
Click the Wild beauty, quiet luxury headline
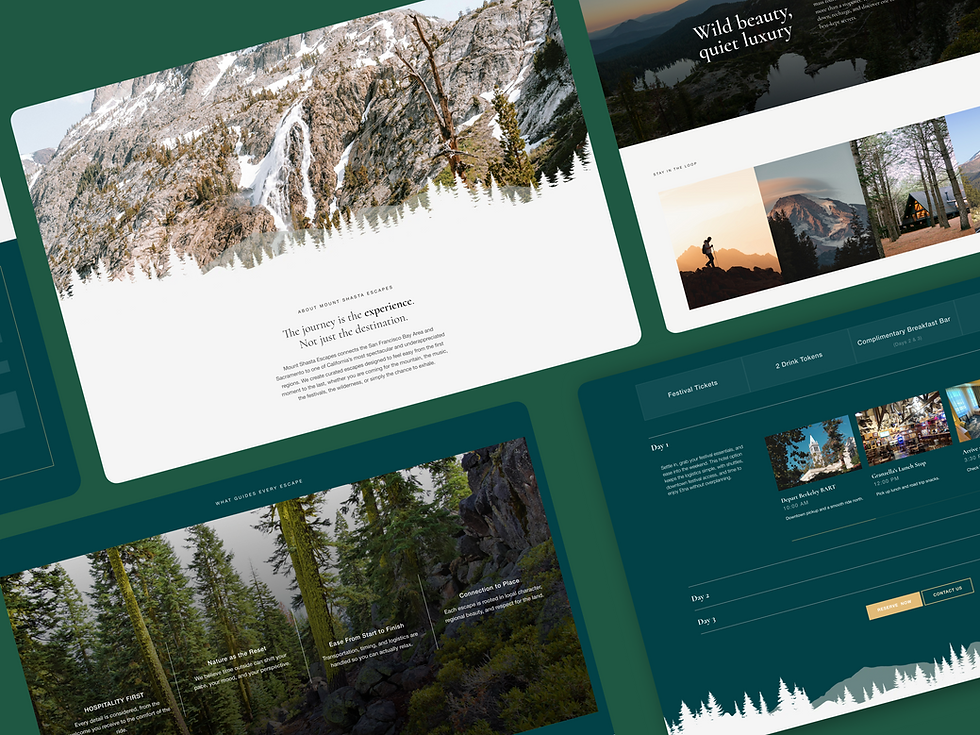[743, 32]
